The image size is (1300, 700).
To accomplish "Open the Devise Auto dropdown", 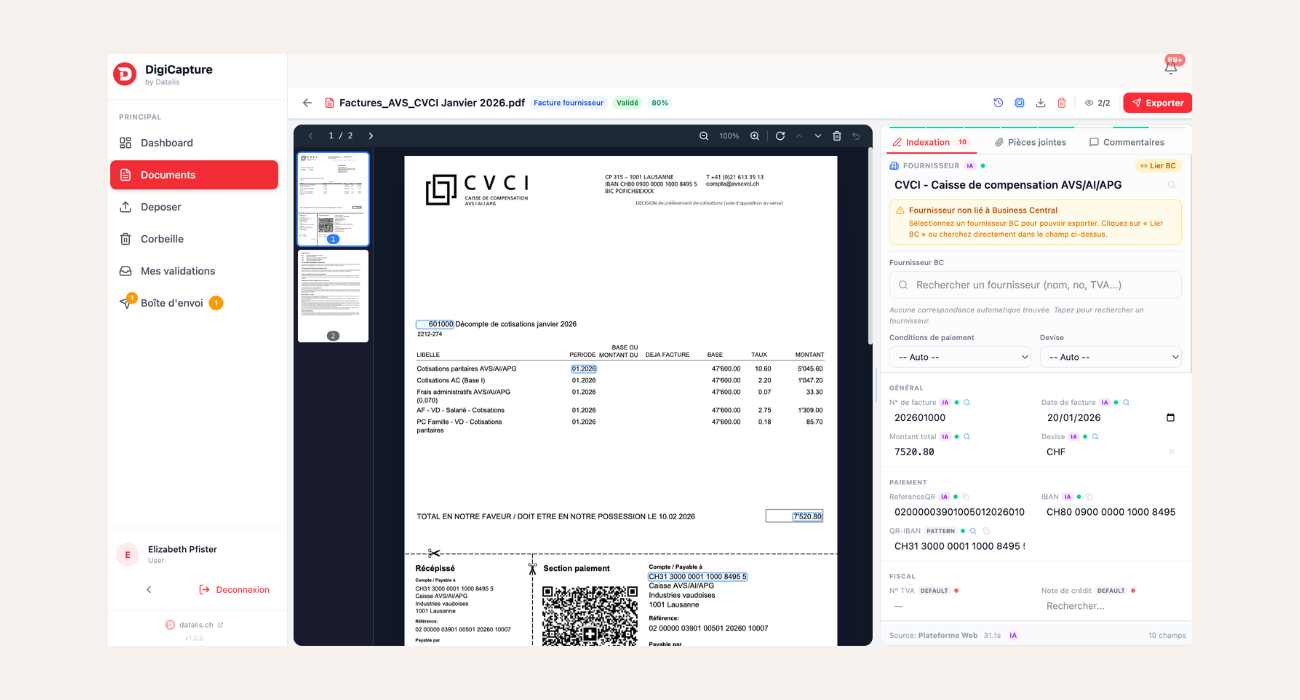I will click(1111, 357).
